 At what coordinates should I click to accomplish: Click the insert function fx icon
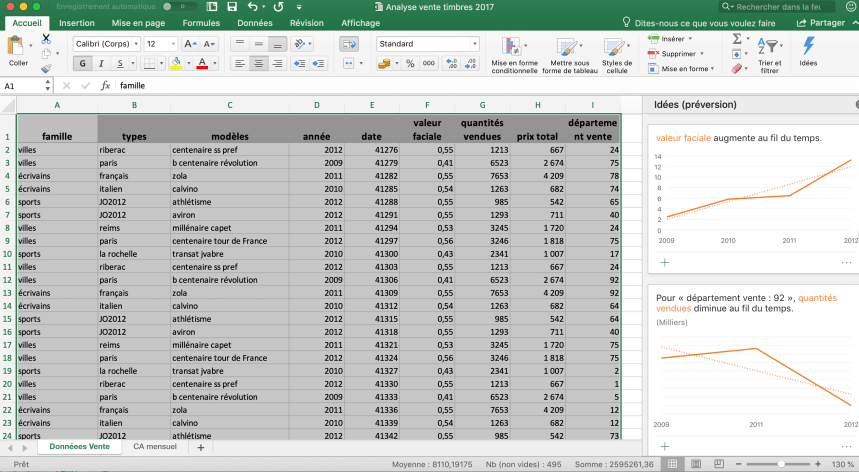tap(105, 86)
